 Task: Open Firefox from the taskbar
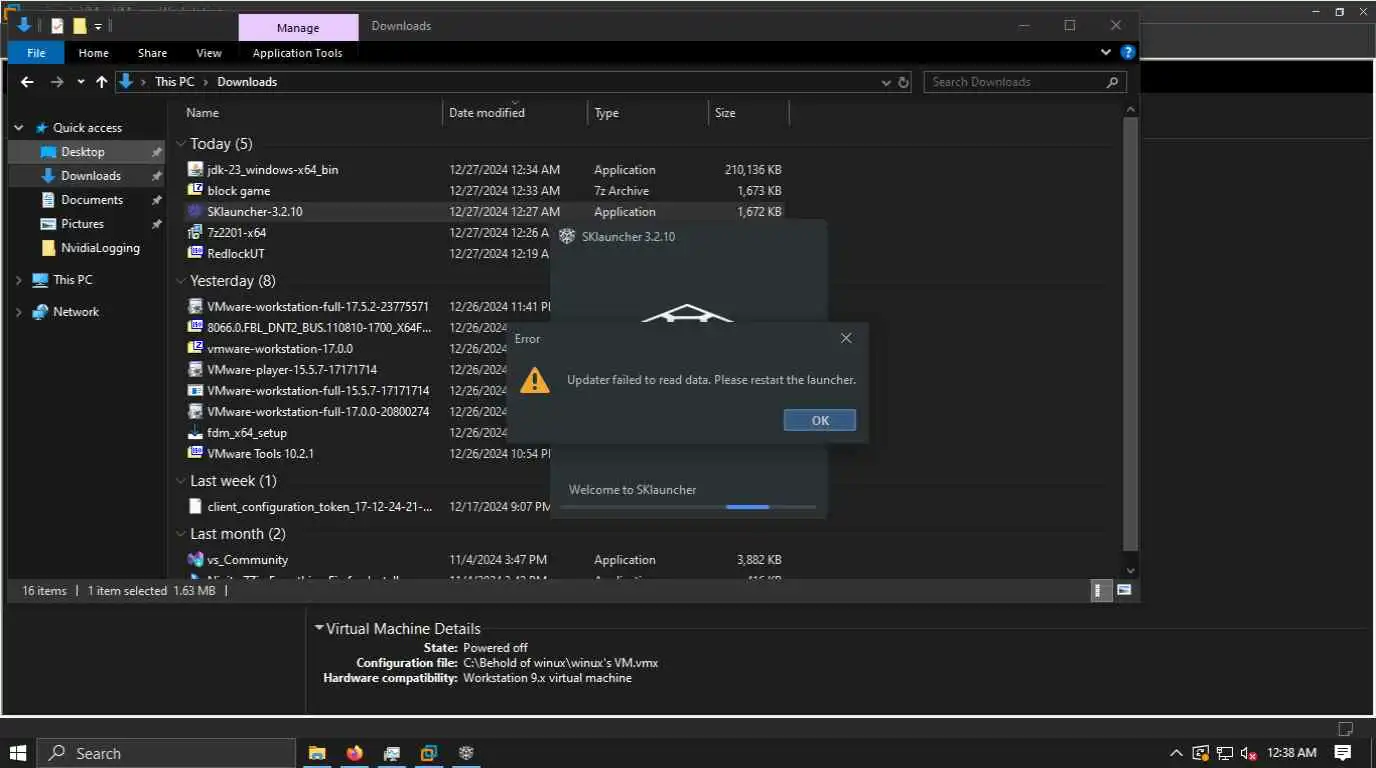pos(354,753)
